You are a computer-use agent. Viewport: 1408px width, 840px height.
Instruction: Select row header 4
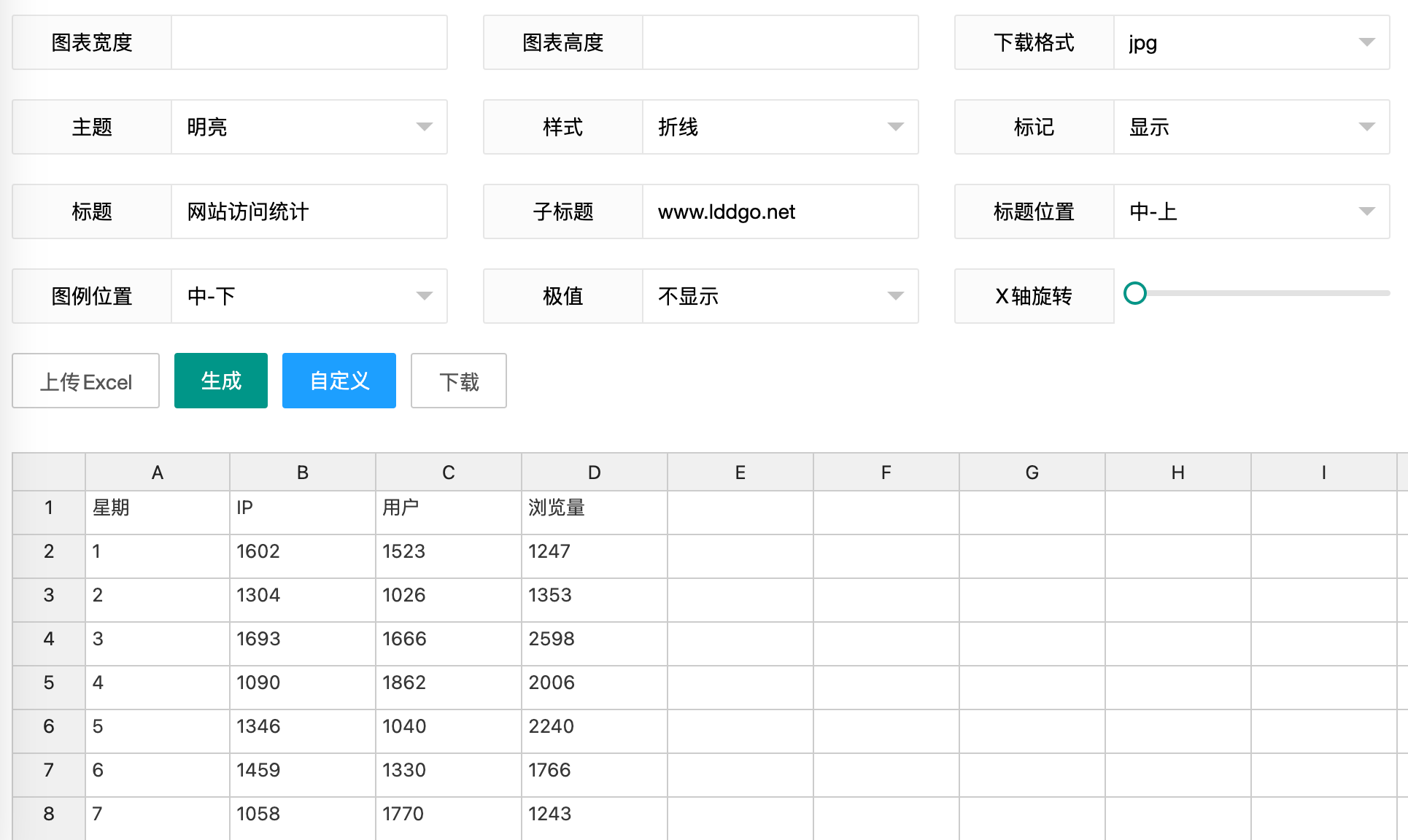click(x=48, y=639)
